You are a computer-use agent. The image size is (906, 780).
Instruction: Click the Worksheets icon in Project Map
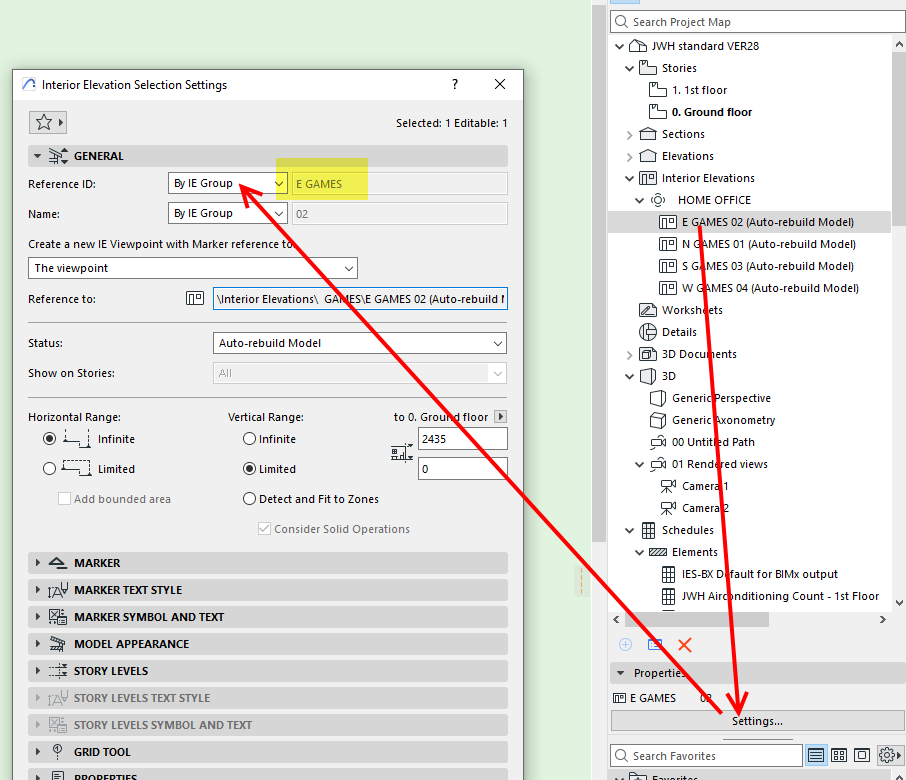[648, 310]
